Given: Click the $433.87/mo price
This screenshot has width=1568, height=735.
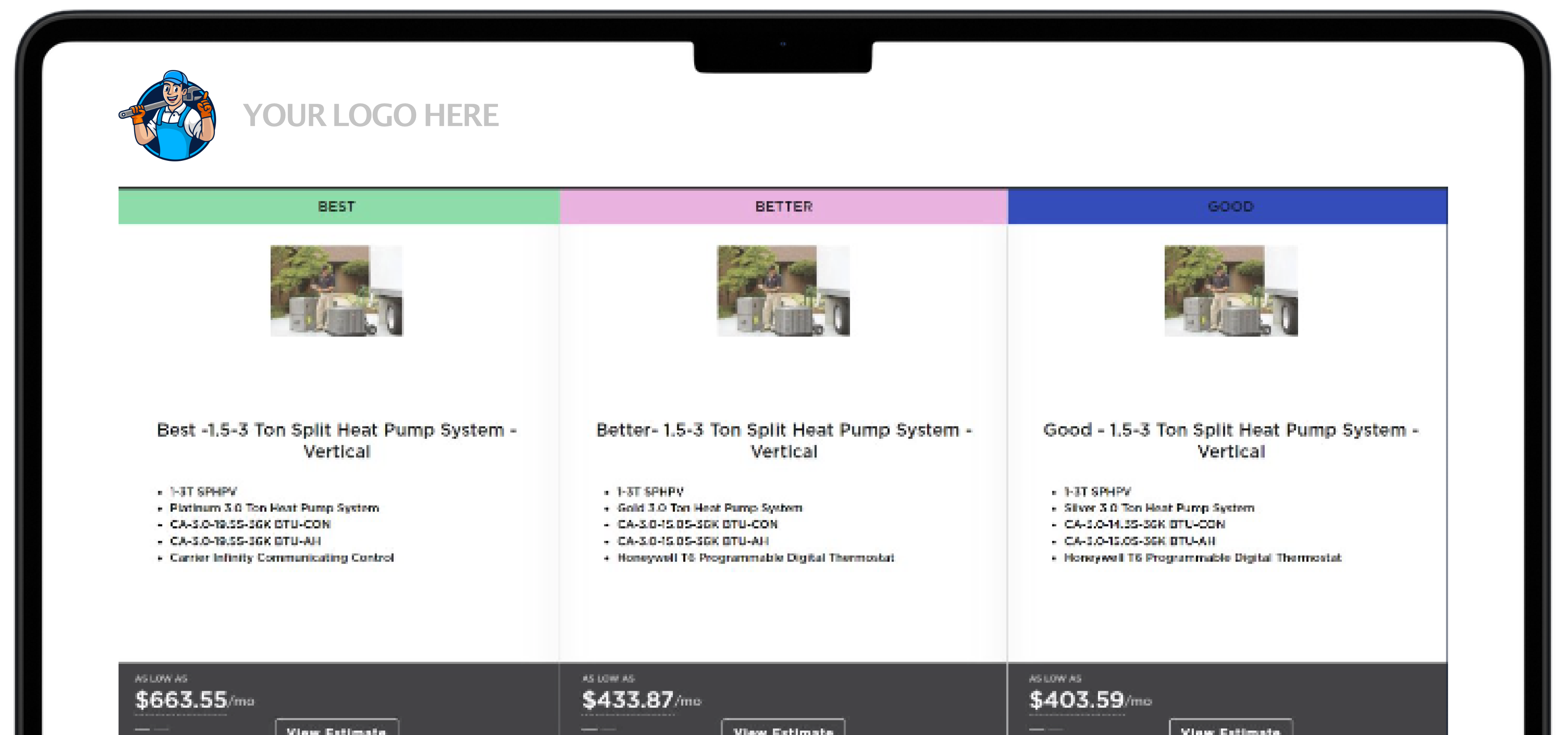Looking at the screenshot, I should (x=642, y=700).
